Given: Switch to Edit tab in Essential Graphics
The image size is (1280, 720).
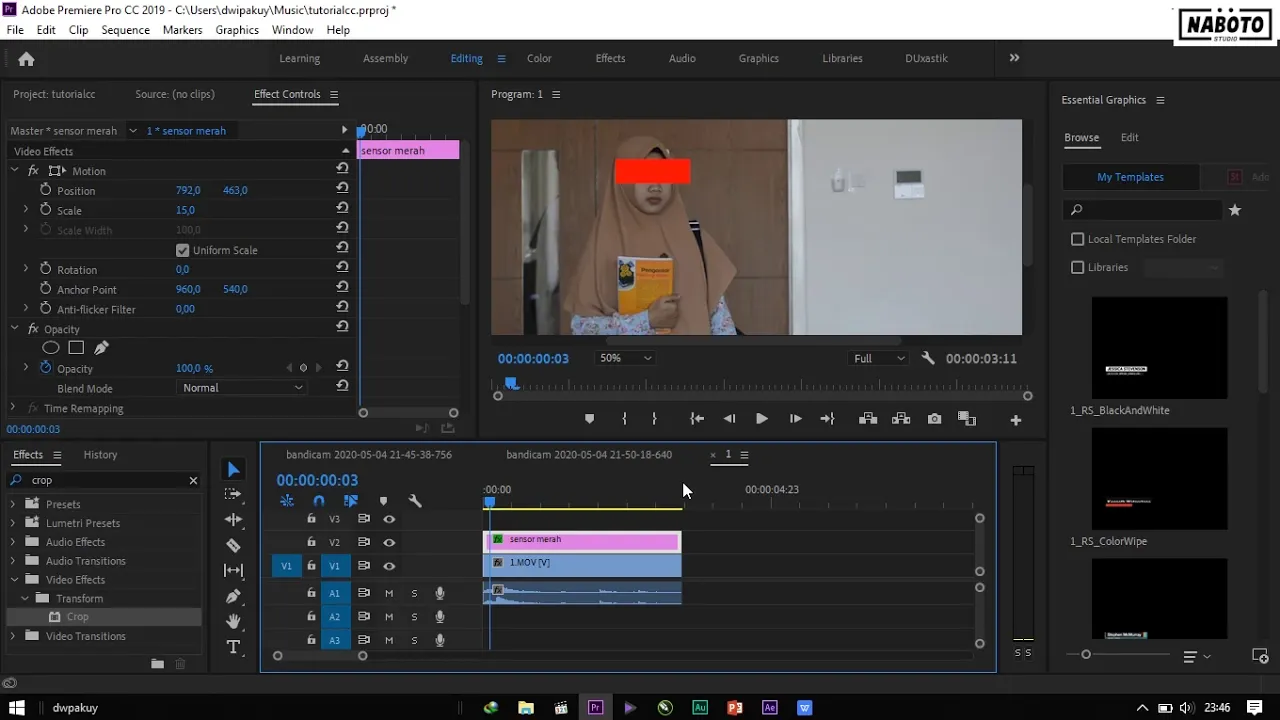Looking at the screenshot, I should (1129, 137).
